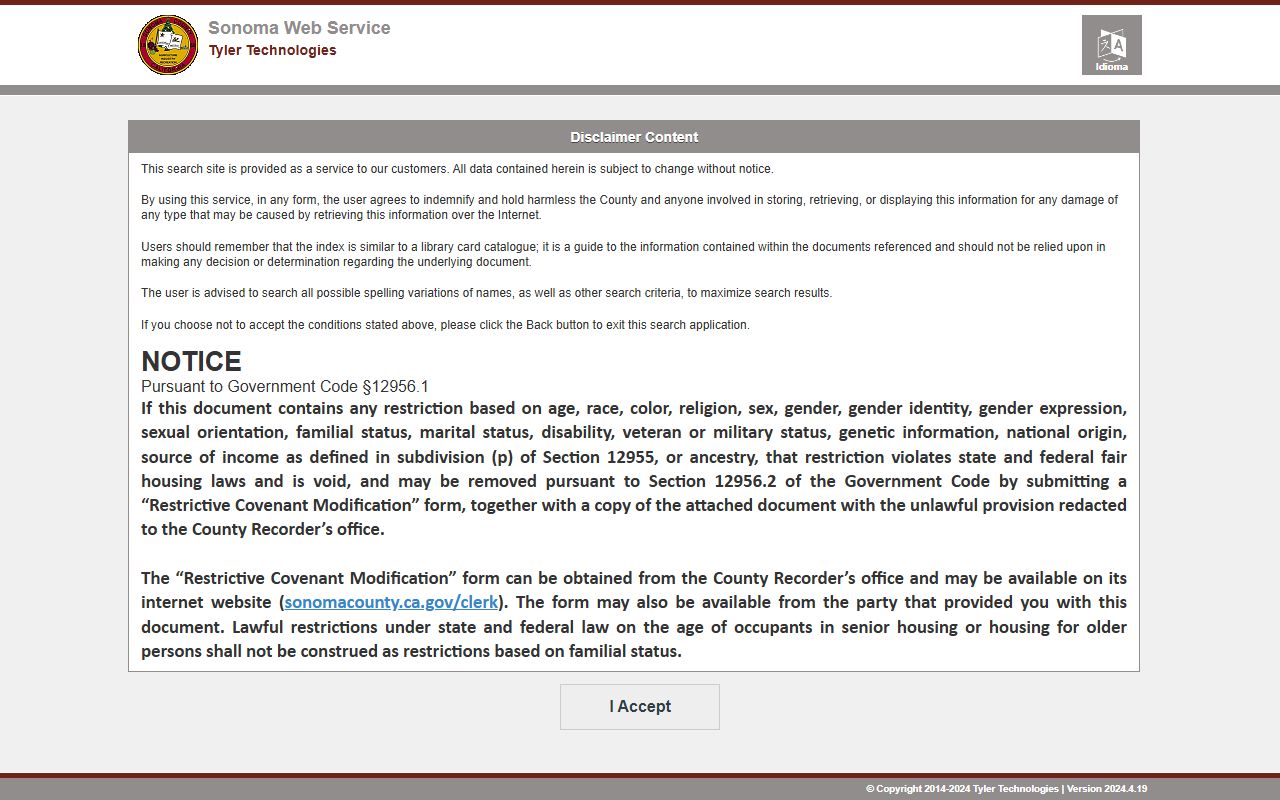The height and width of the screenshot is (800, 1280).
Task: Click the Sonoma Web Service title
Action: pos(299,28)
